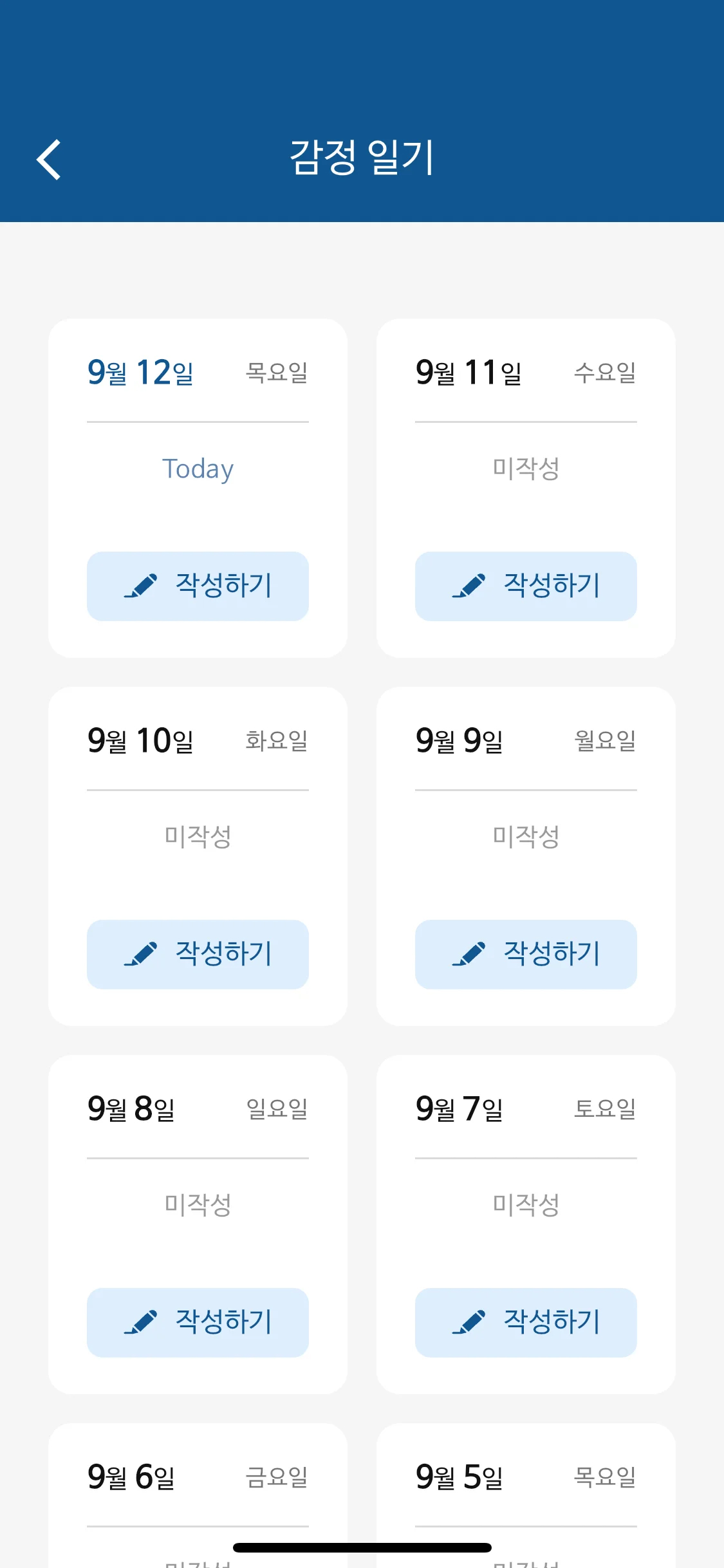This screenshot has height=1568, width=724.
Task: Tap 작성하기 on the 월요일 card
Action: tap(526, 954)
